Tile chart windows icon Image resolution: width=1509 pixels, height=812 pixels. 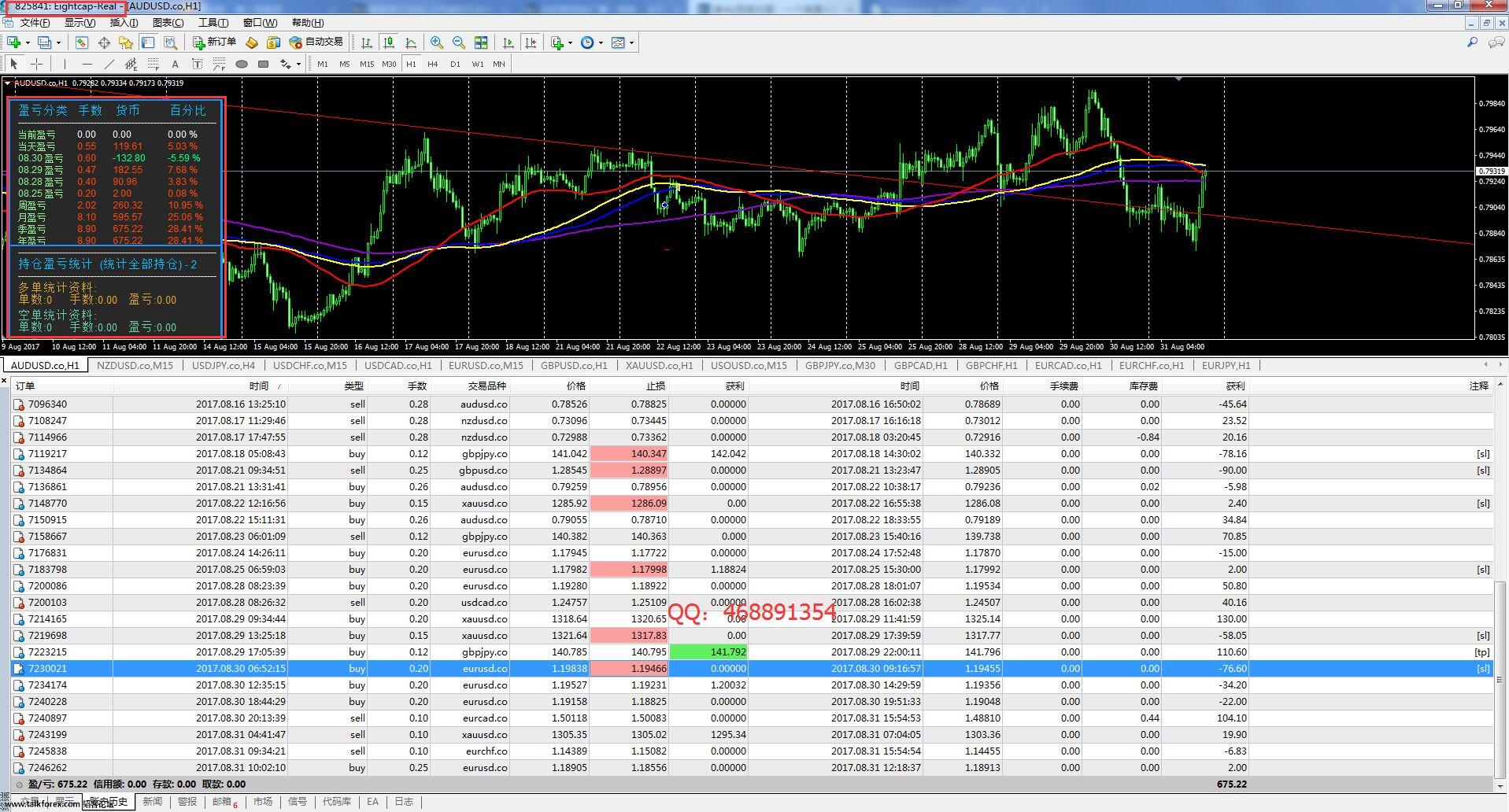(481, 42)
